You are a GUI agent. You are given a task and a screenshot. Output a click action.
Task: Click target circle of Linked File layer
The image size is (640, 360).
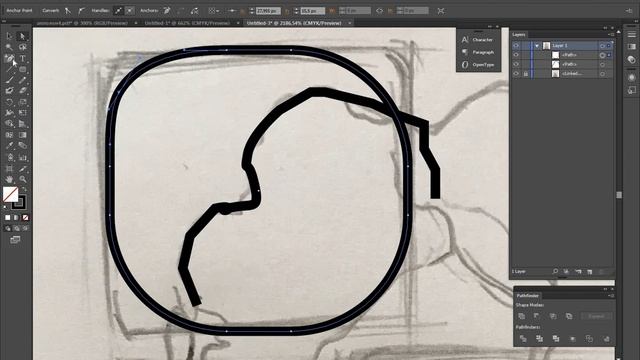pos(602,73)
